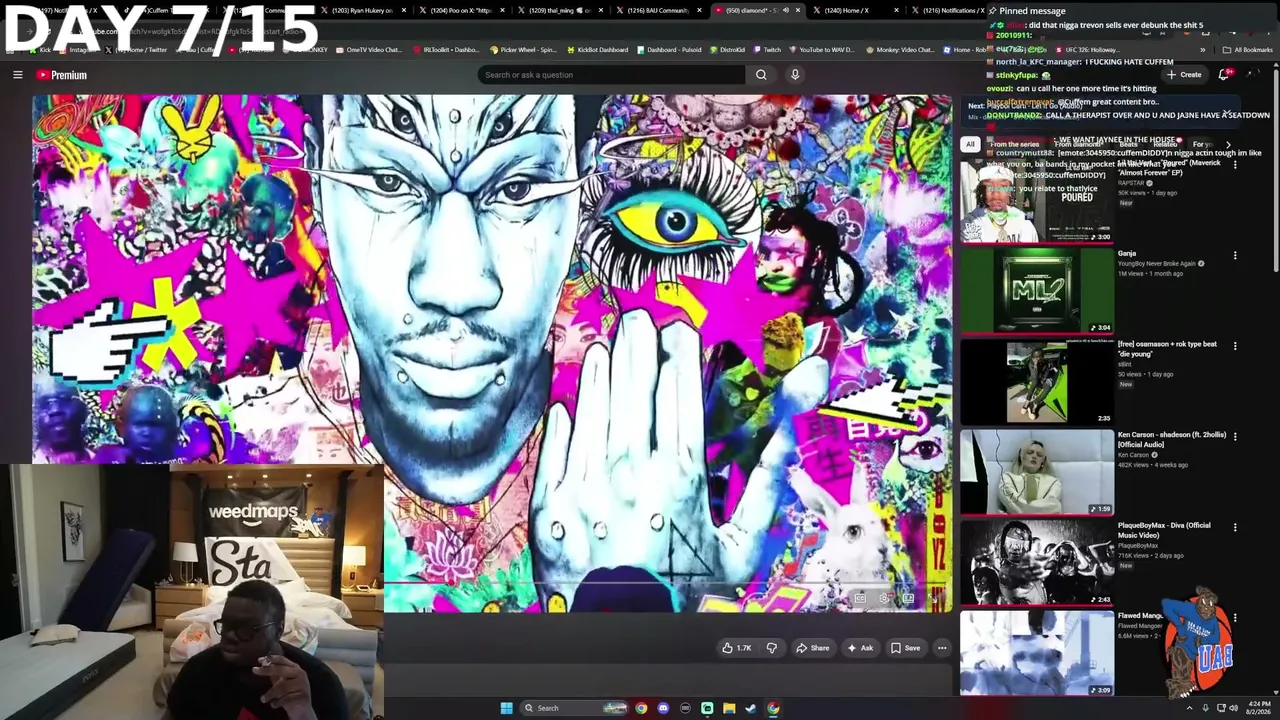Image resolution: width=1280 pixels, height=720 pixels.
Task: Toggle theater mode on video player
Action: coord(908,598)
